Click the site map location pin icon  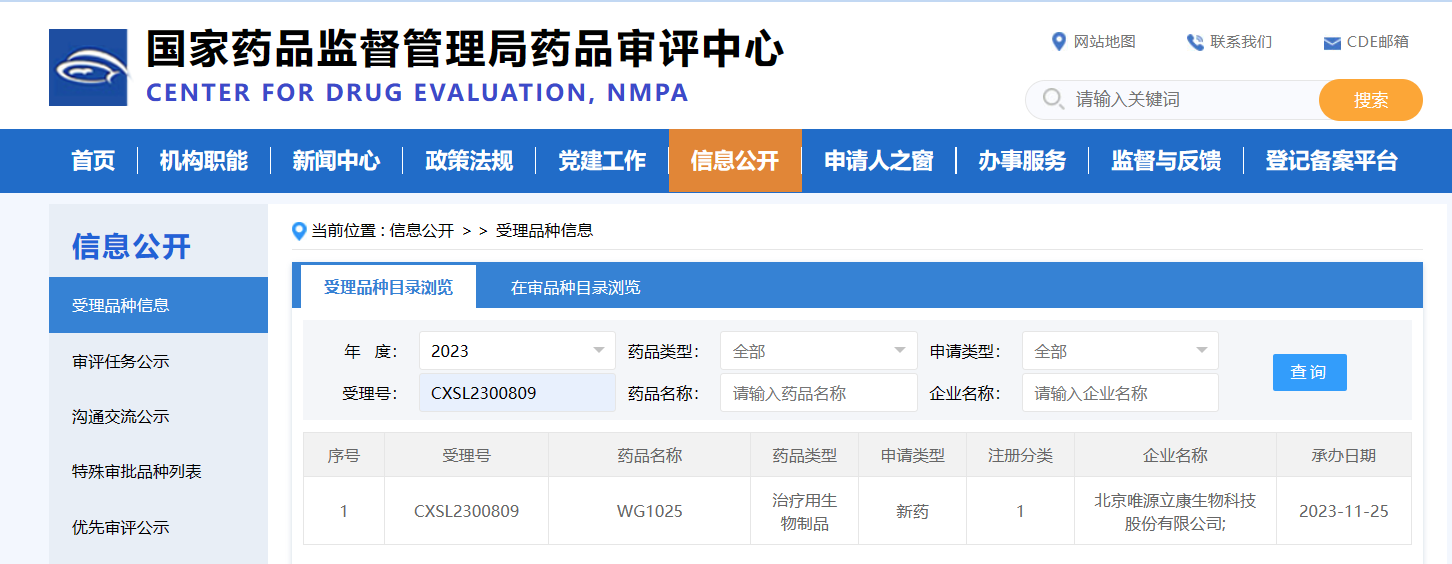tap(1059, 42)
